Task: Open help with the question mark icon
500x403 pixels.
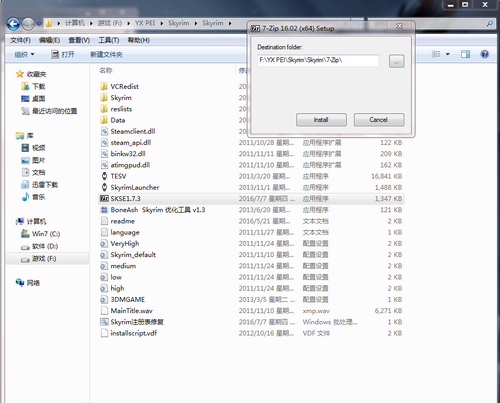Action: (x=485, y=54)
